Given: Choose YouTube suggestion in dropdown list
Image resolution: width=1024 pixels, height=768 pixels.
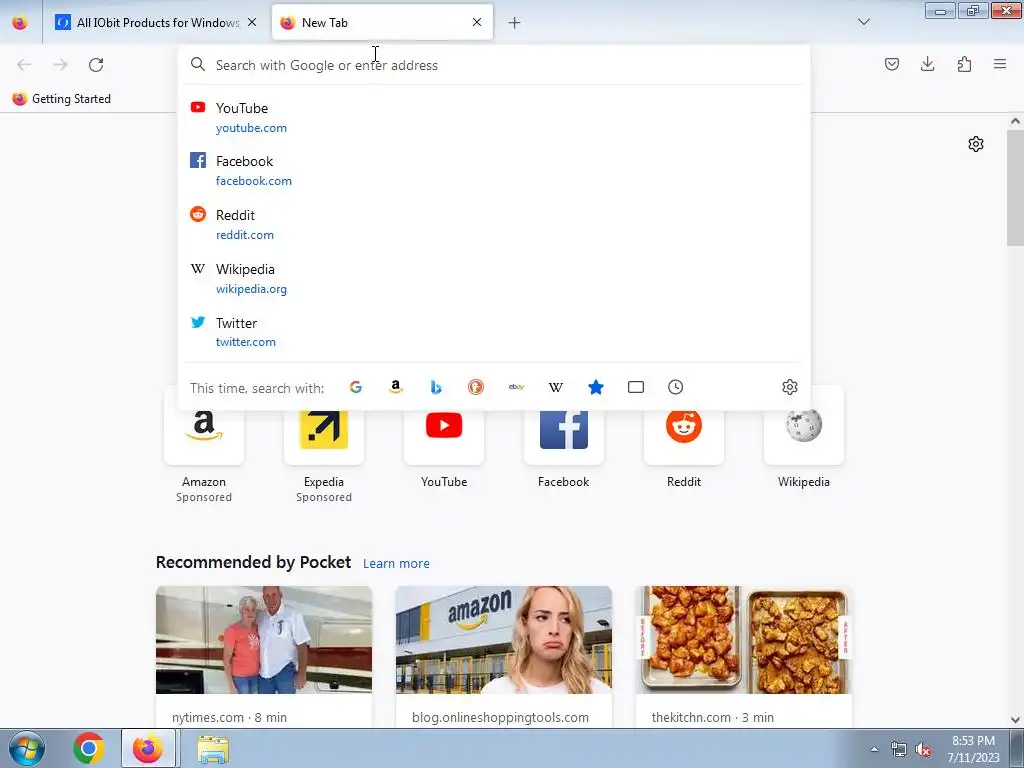Looking at the screenshot, I should (494, 117).
